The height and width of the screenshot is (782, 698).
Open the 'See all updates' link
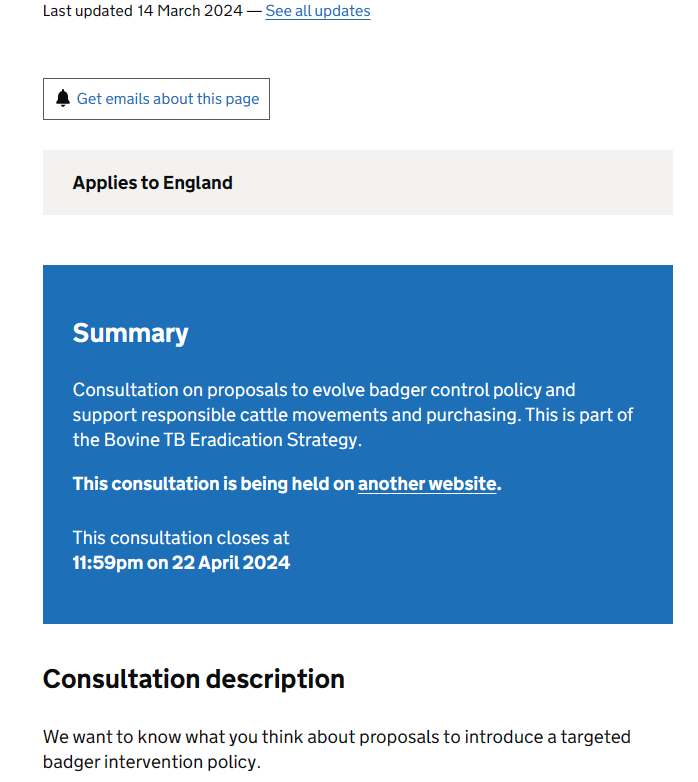[317, 11]
